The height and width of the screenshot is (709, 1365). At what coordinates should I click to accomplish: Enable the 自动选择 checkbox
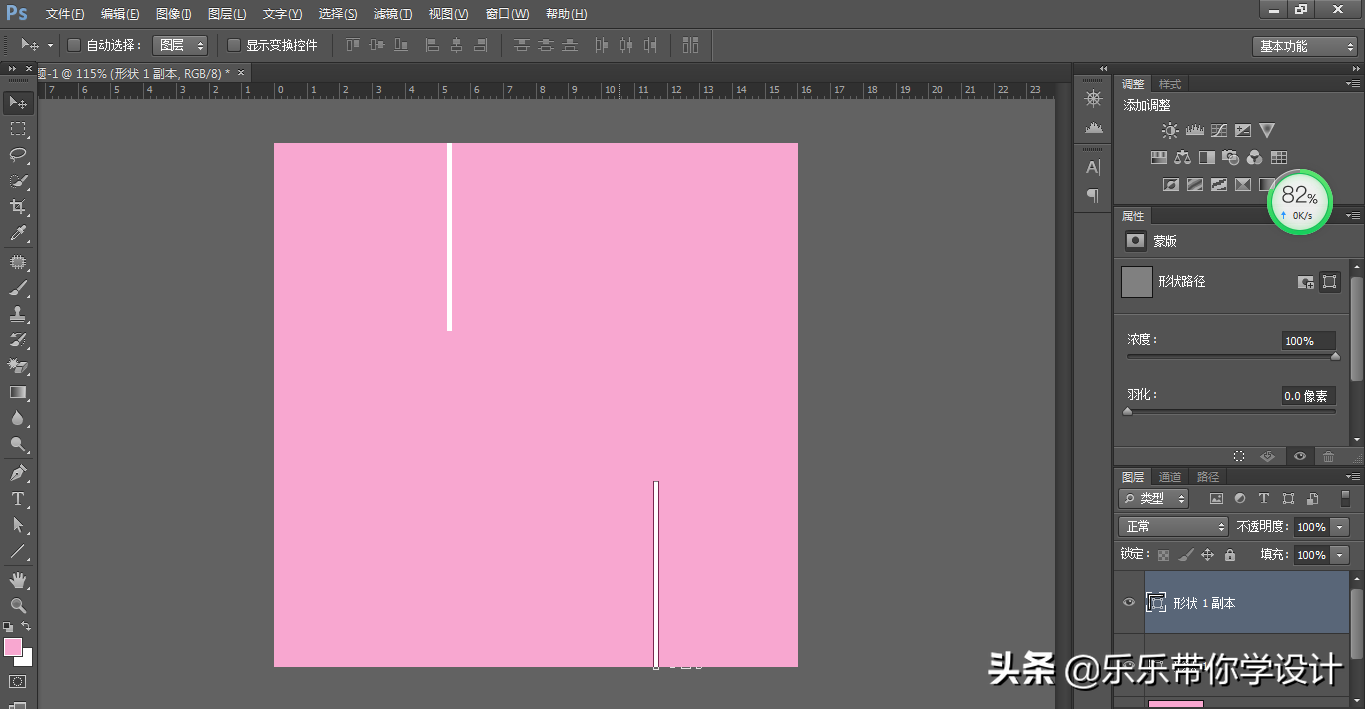tap(73, 45)
